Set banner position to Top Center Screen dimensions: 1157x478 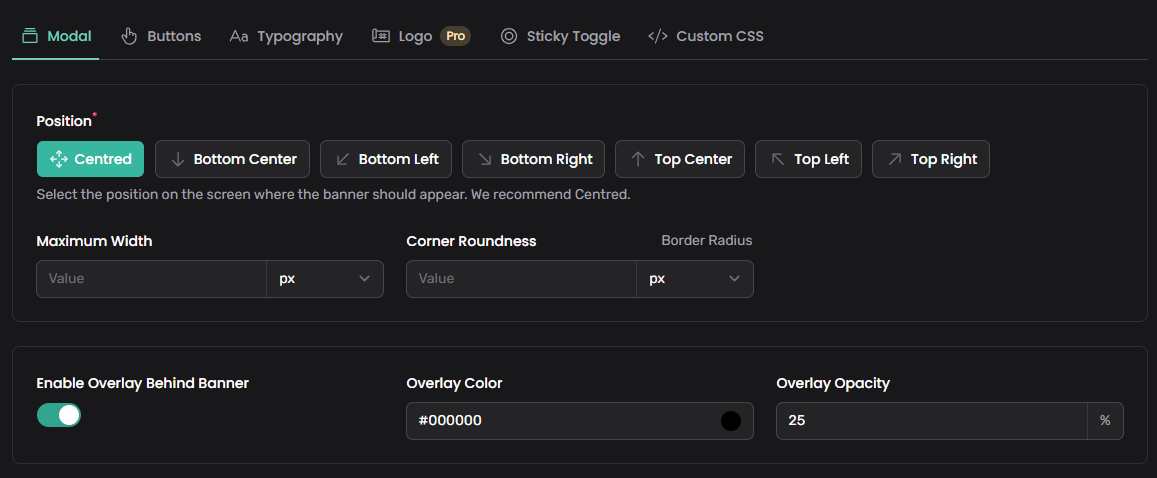click(680, 159)
